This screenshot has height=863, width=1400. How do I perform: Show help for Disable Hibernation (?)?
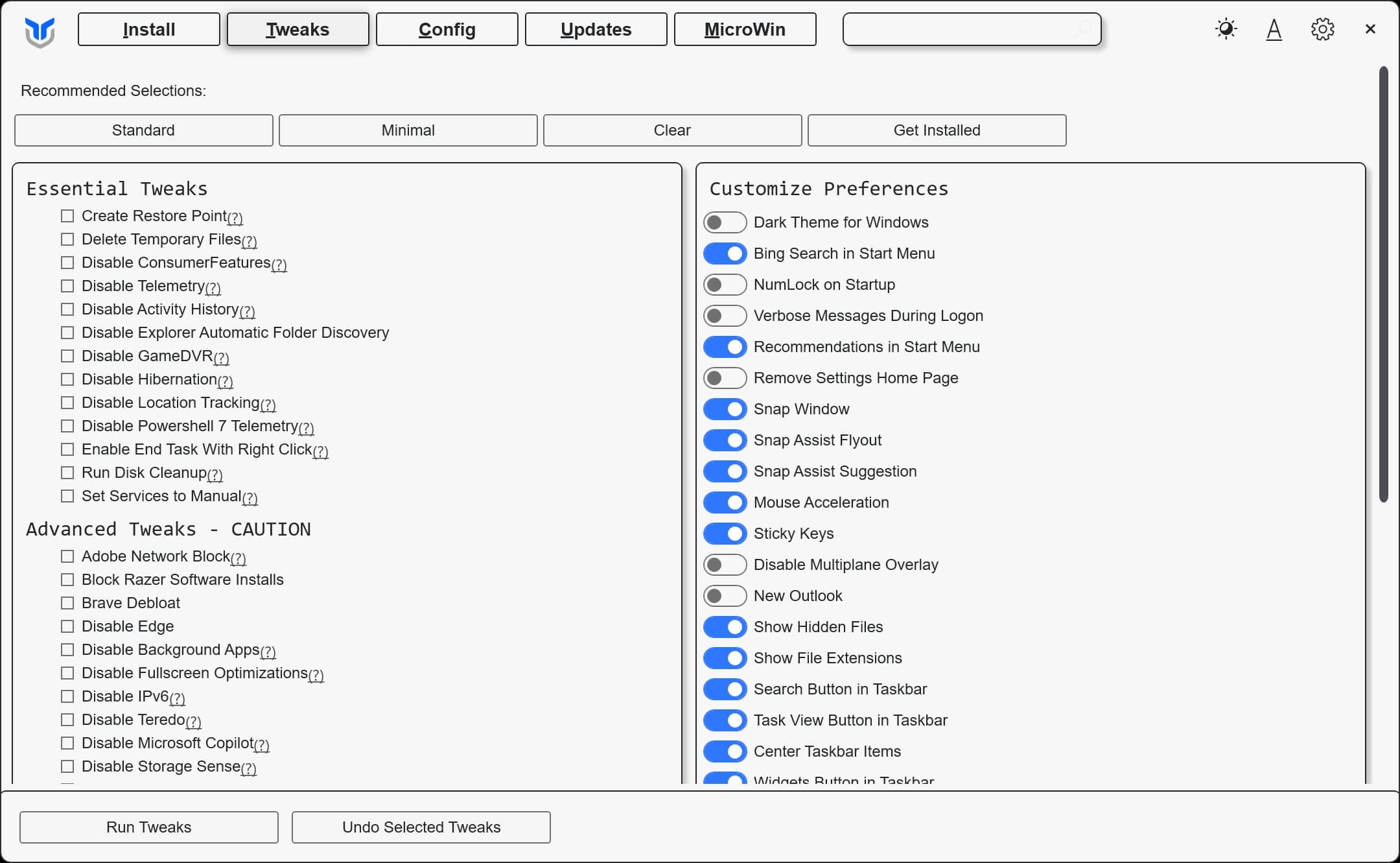point(226,381)
